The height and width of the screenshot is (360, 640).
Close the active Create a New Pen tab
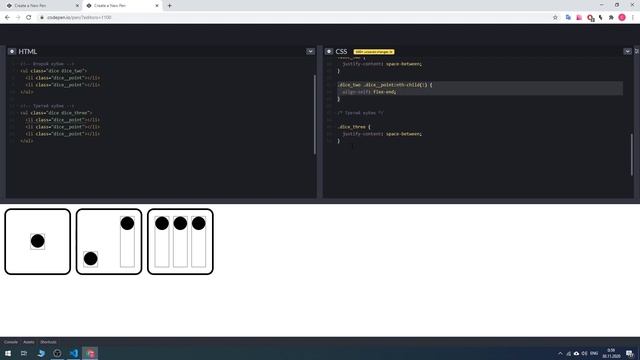click(x=157, y=6)
